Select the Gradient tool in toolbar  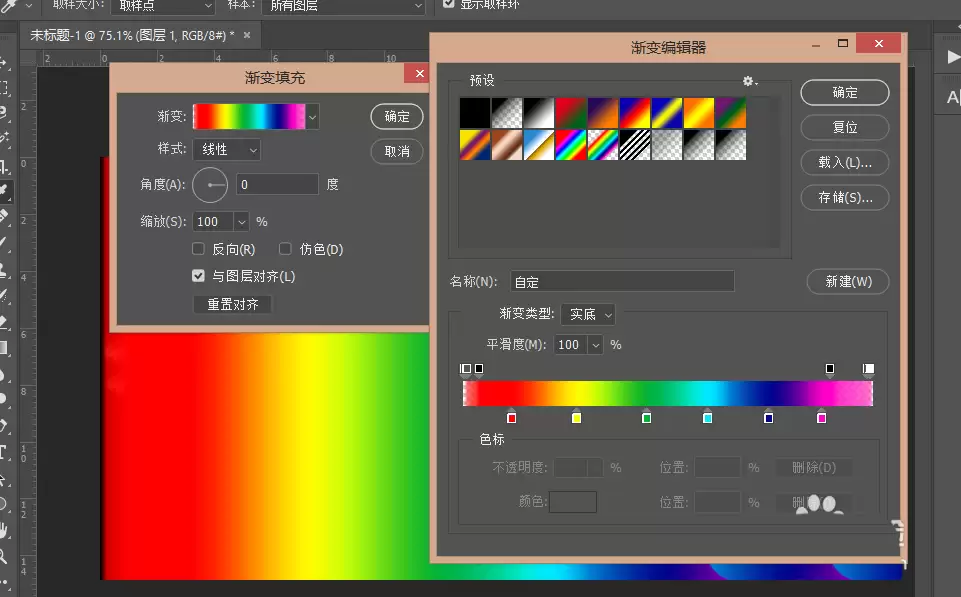(4, 348)
